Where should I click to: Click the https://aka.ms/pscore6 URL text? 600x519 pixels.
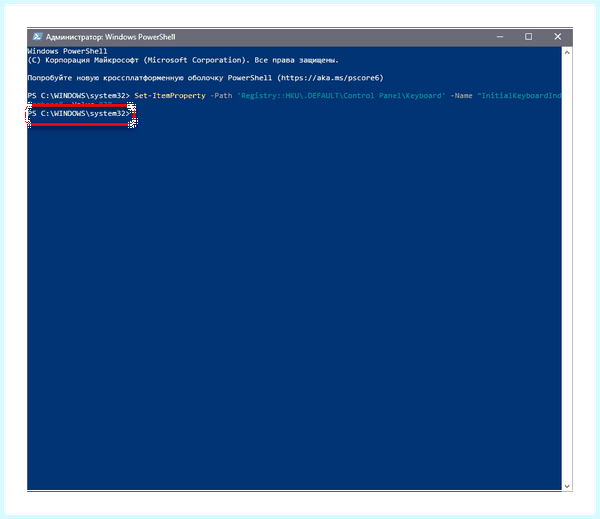point(330,78)
